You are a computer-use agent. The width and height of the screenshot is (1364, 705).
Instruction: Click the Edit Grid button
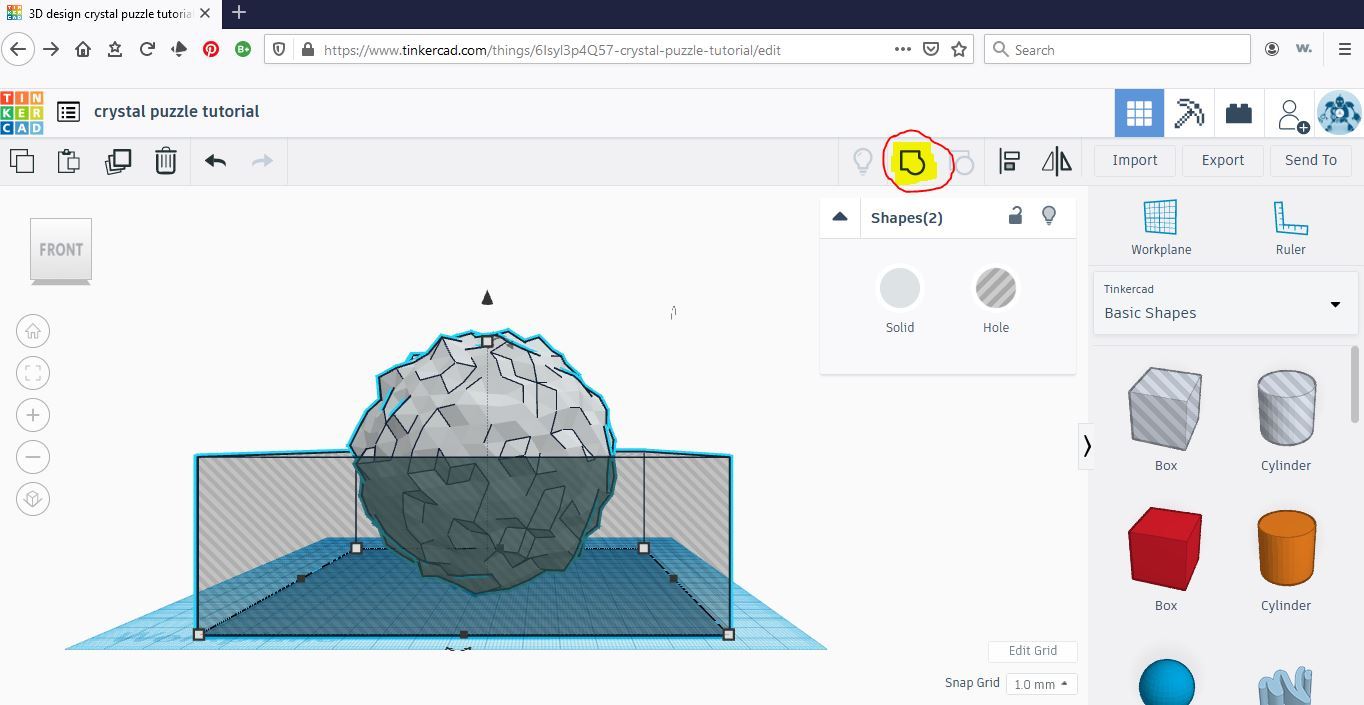click(x=1032, y=650)
